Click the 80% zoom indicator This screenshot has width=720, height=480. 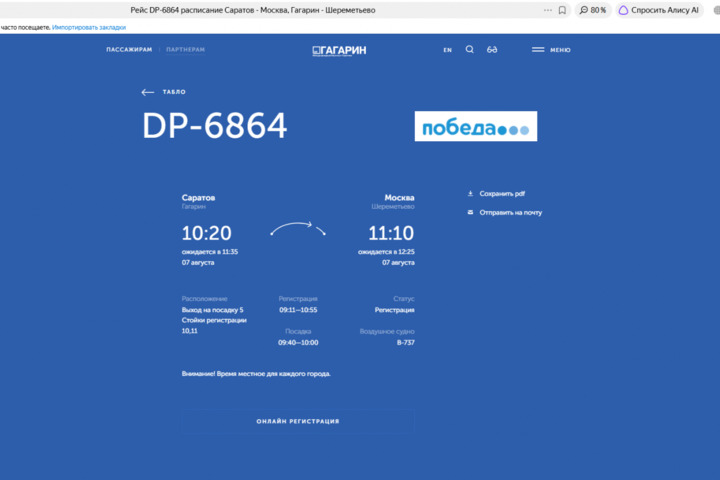coord(593,10)
